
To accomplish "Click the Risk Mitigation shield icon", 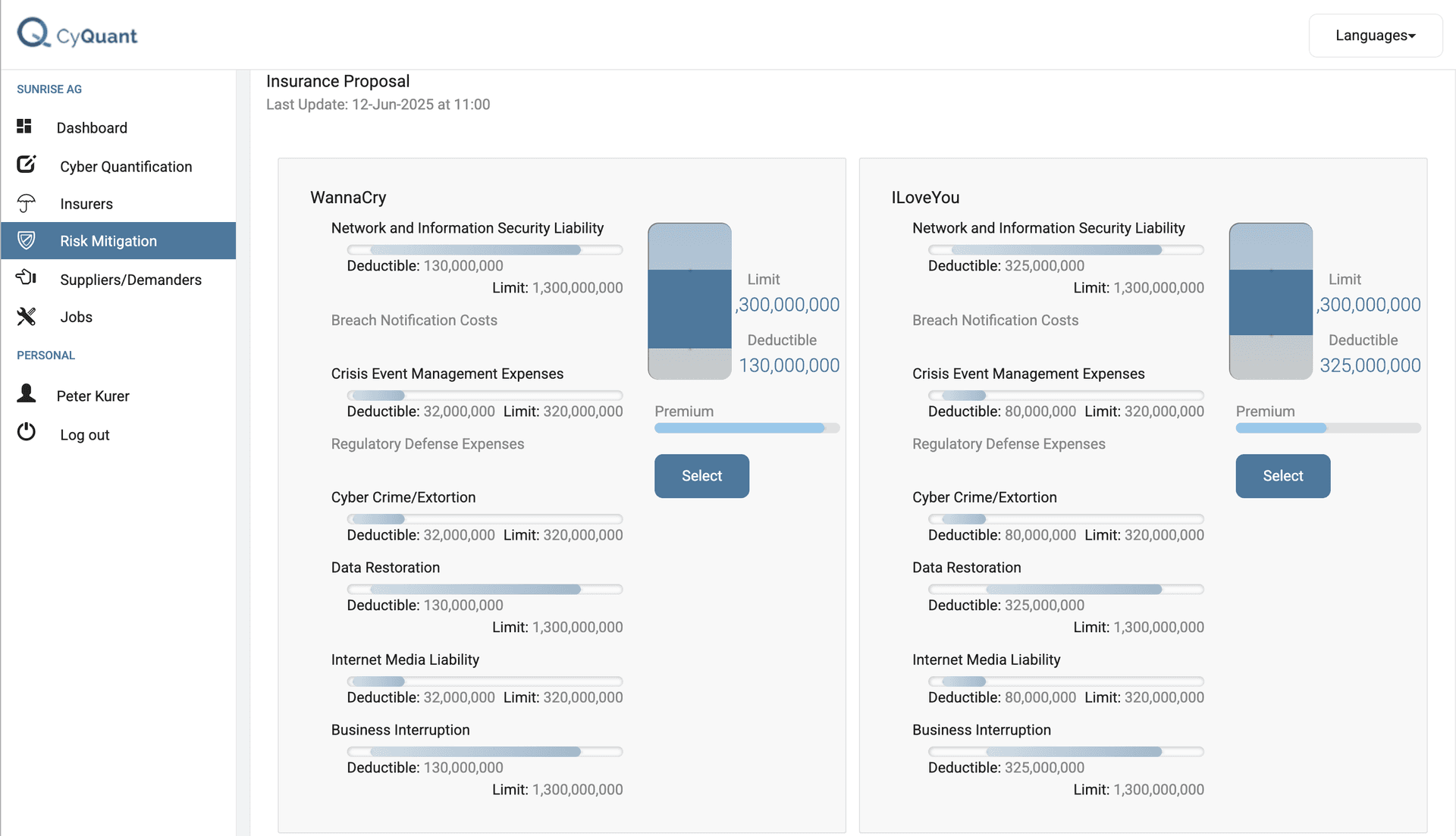I will point(27,240).
